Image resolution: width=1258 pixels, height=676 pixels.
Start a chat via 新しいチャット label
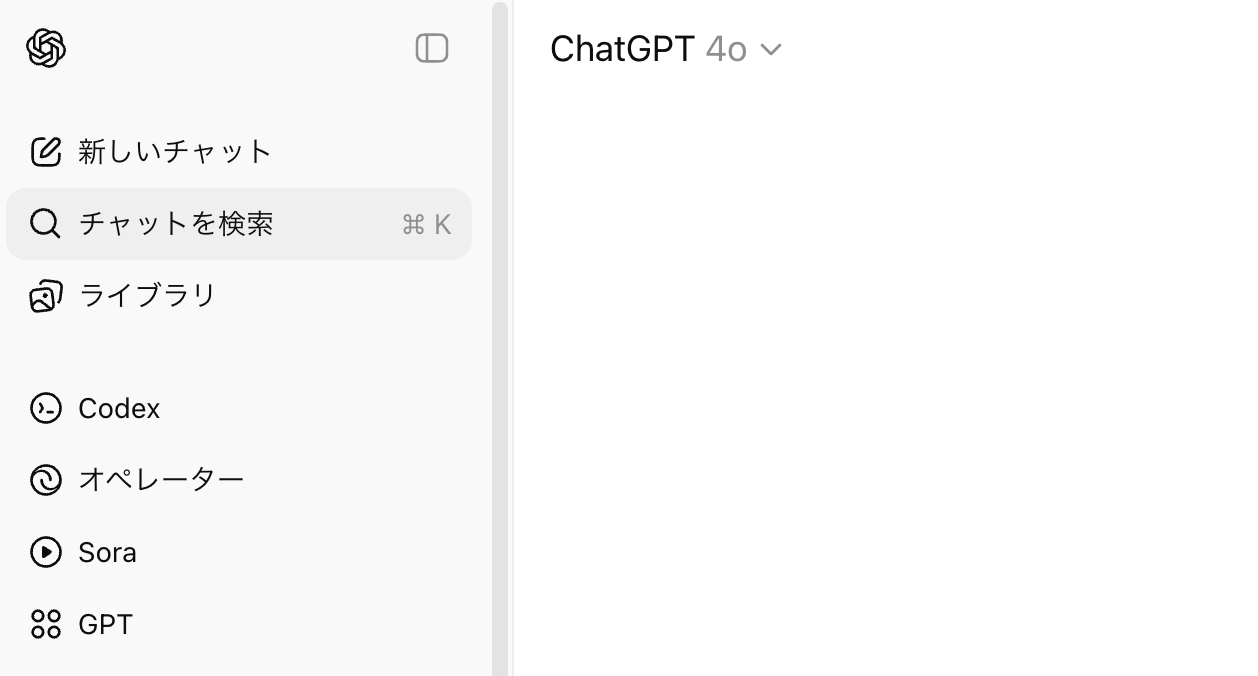pyautogui.click(x=175, y=152)
